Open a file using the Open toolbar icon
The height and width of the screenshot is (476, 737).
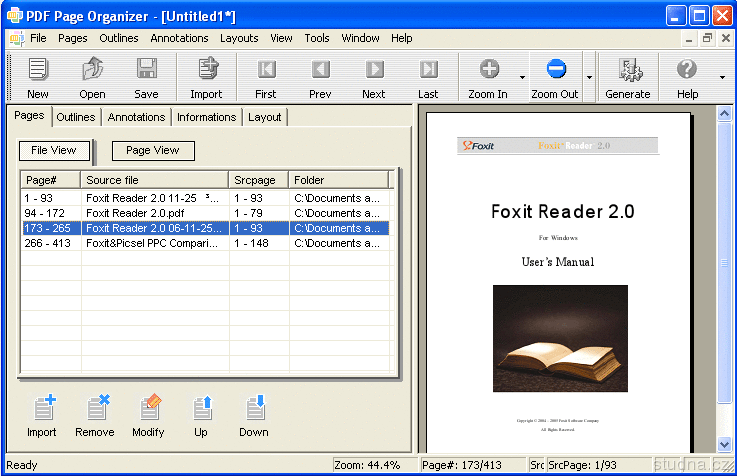pyautogui.click(x=92, y=77)
